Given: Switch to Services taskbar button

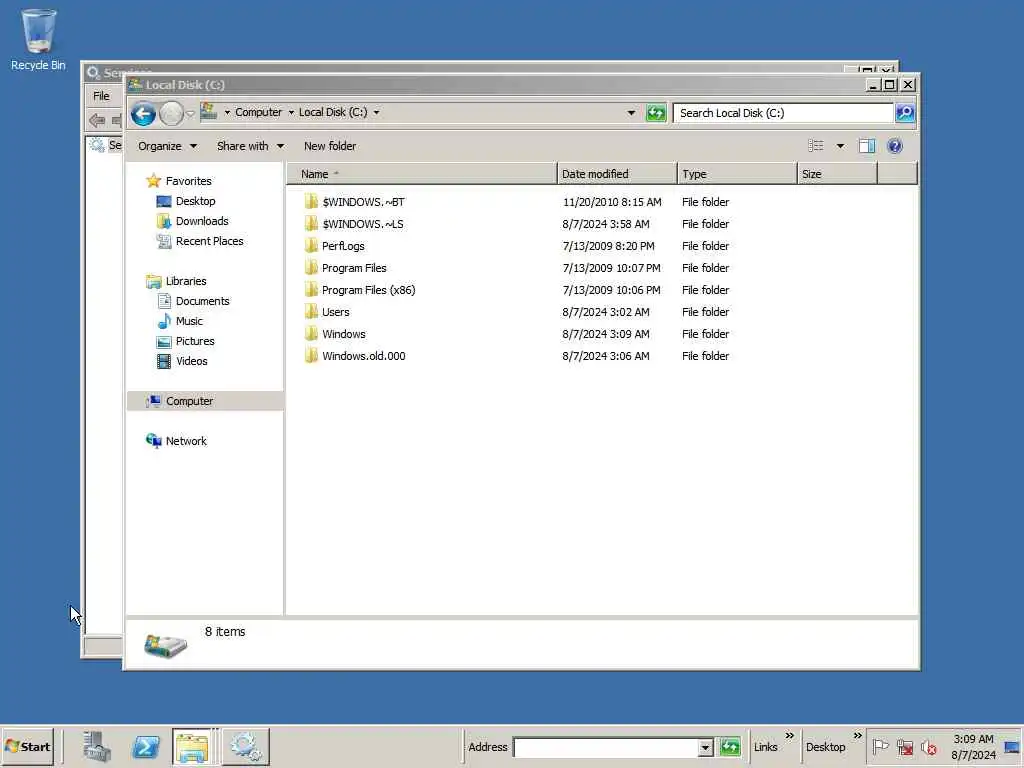Looking at the screenshot, I should [246, 746].
